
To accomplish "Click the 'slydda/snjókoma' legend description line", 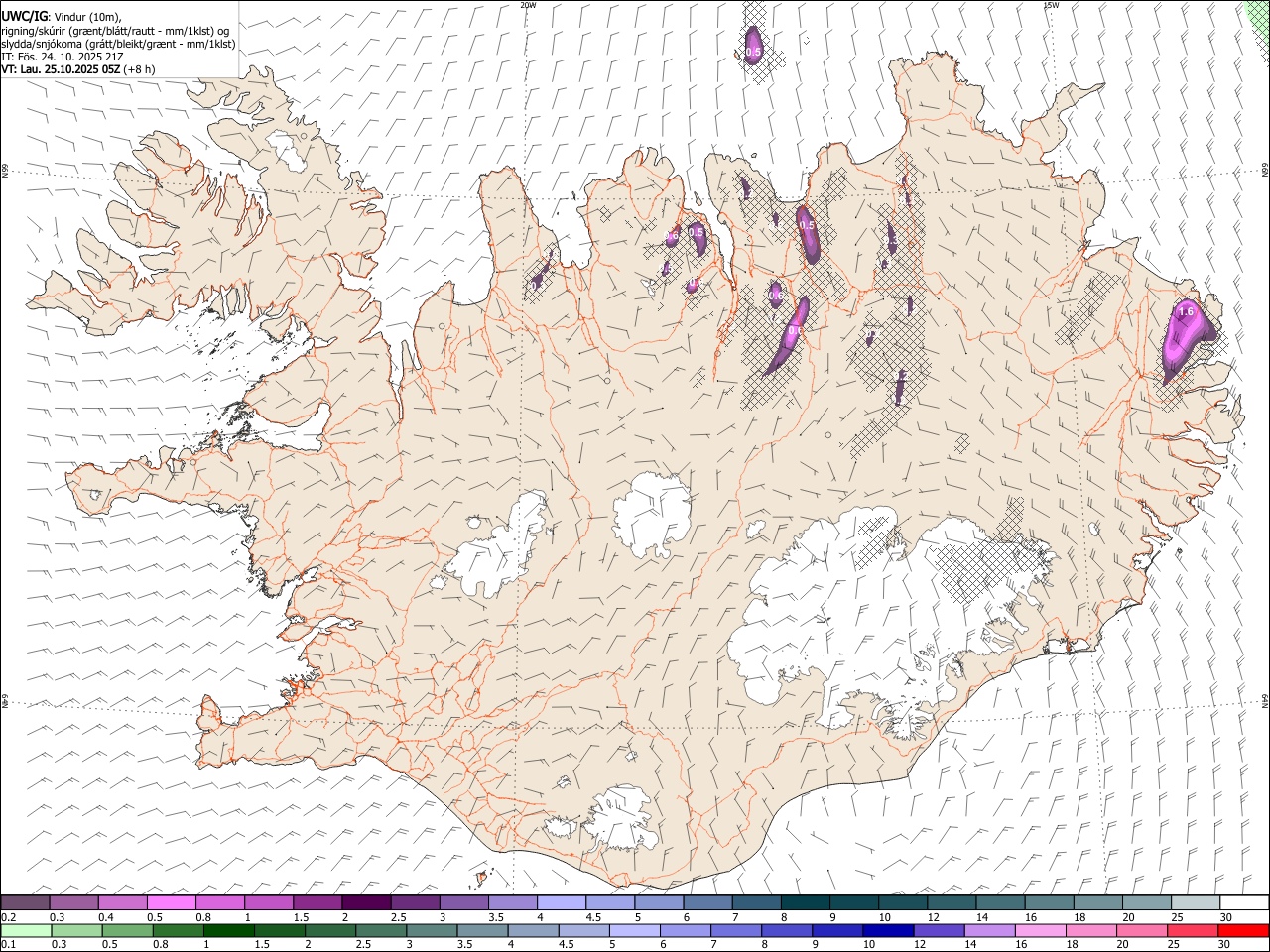I will [x=118, y=44].
